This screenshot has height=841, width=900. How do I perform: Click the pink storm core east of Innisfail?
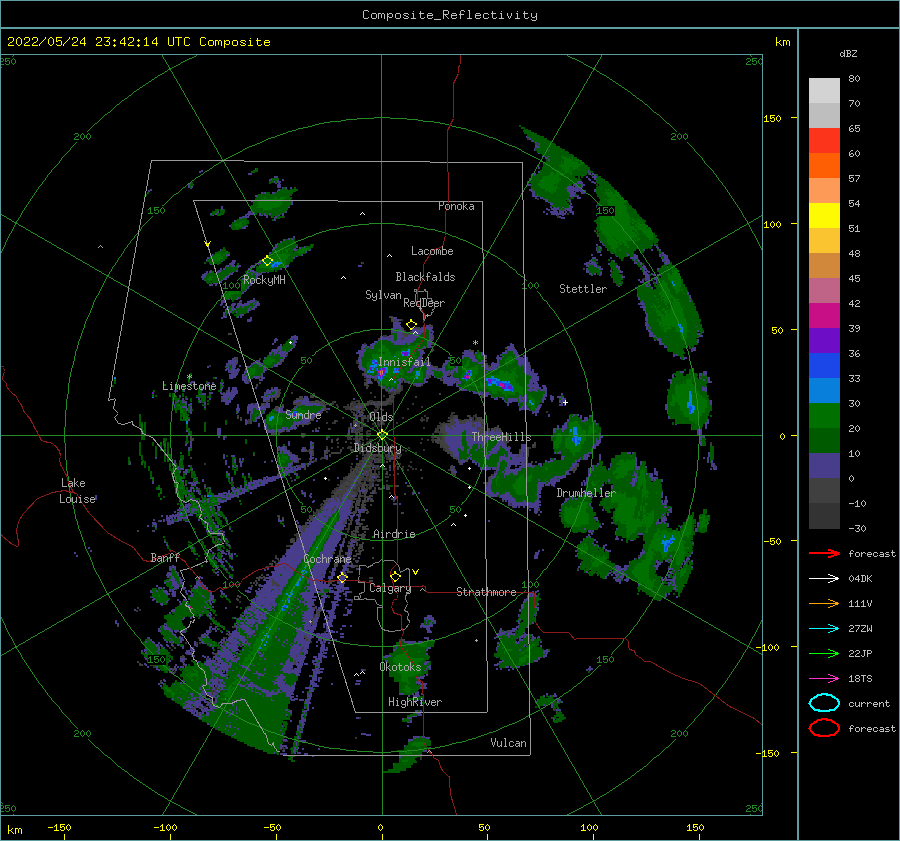(499, 383)
